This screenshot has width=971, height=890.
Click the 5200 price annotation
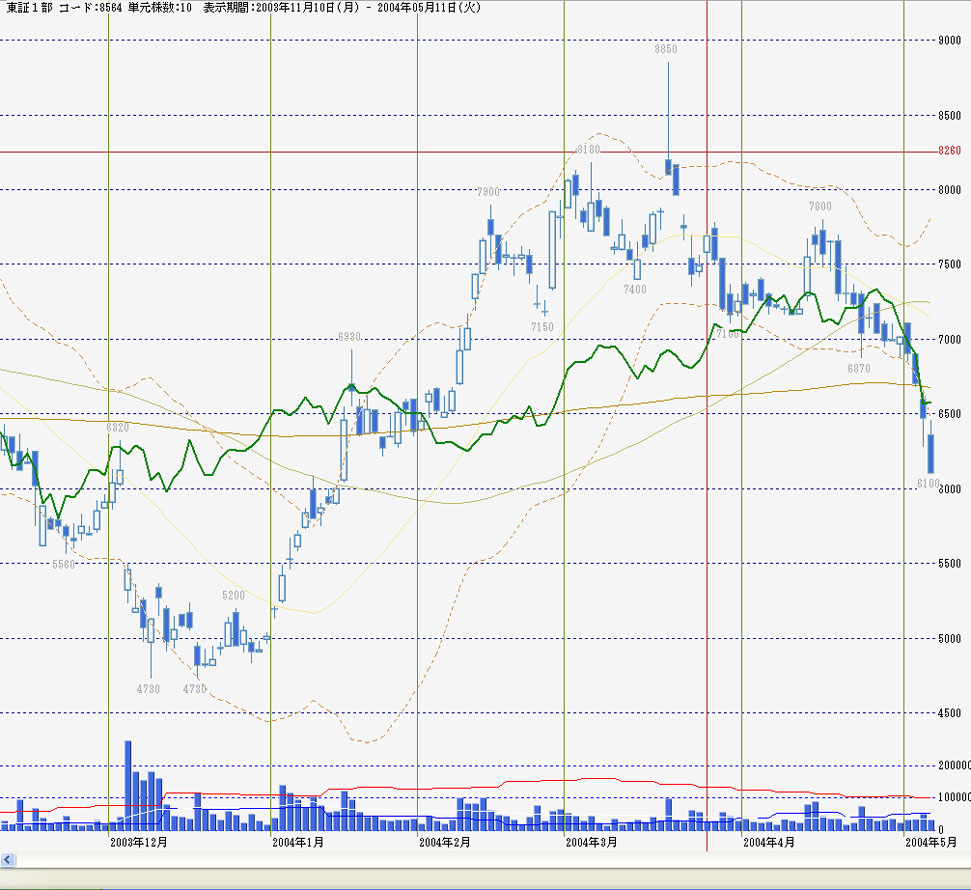pos(233,596)
